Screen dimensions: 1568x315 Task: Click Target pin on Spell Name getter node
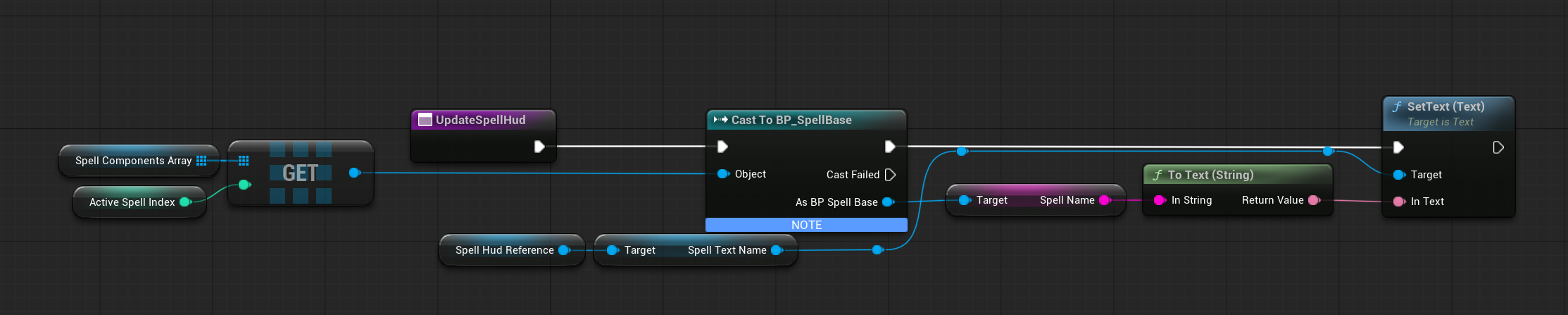click(x=965, y=200)
